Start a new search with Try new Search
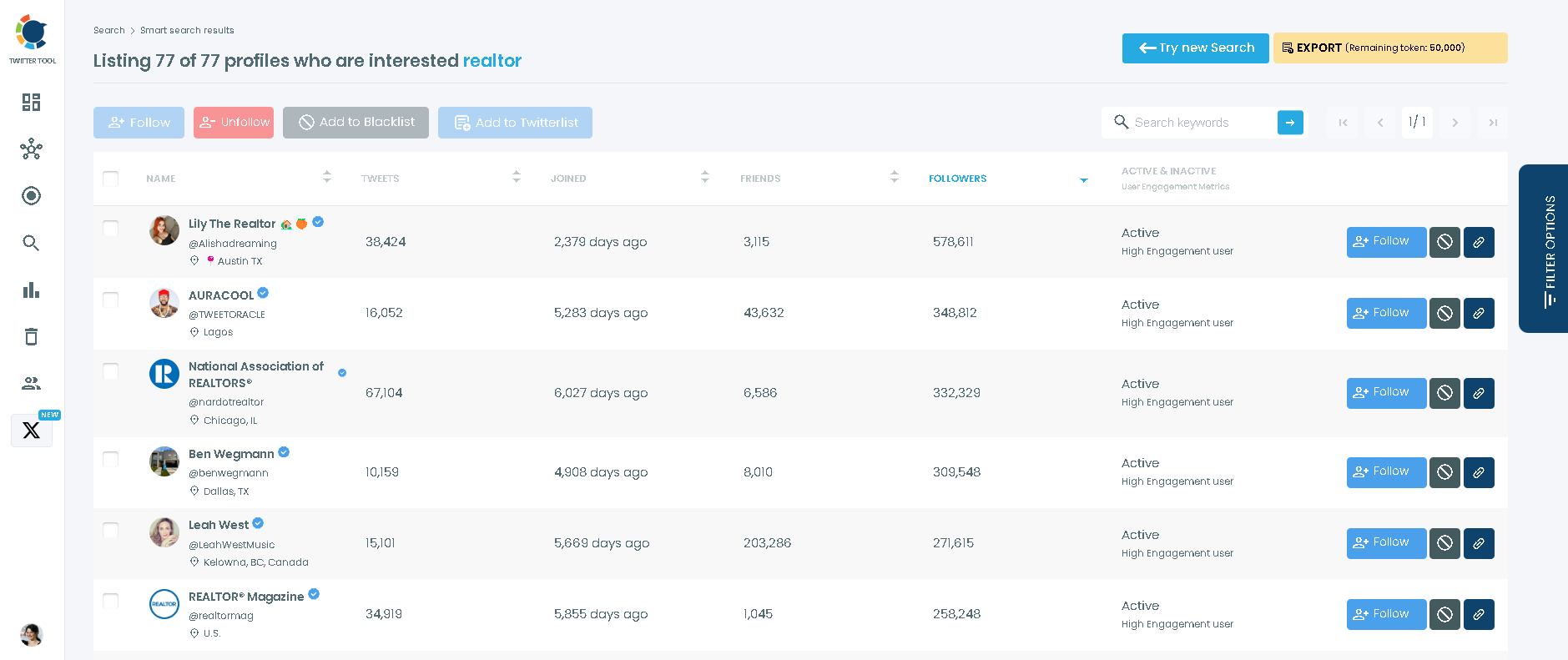Viewport: 1568px width, 660px height. (1195, 48)
